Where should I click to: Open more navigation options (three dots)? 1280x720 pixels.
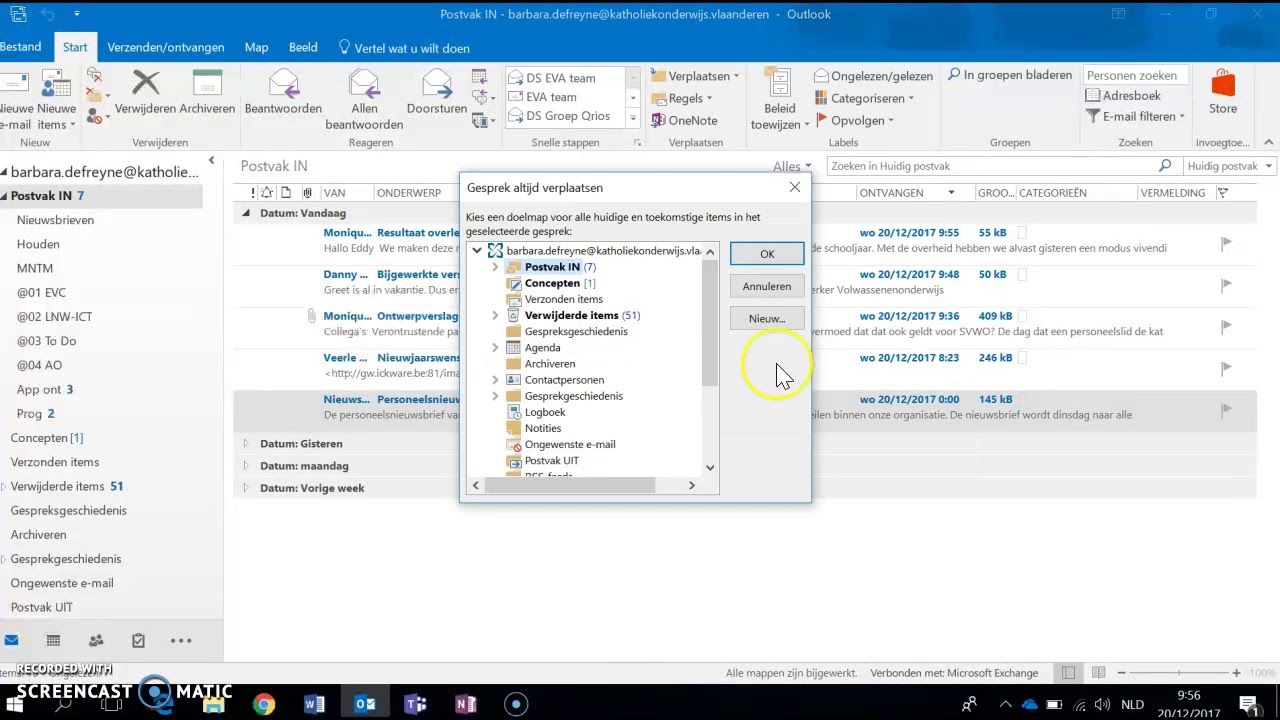(x=181, y=641)
